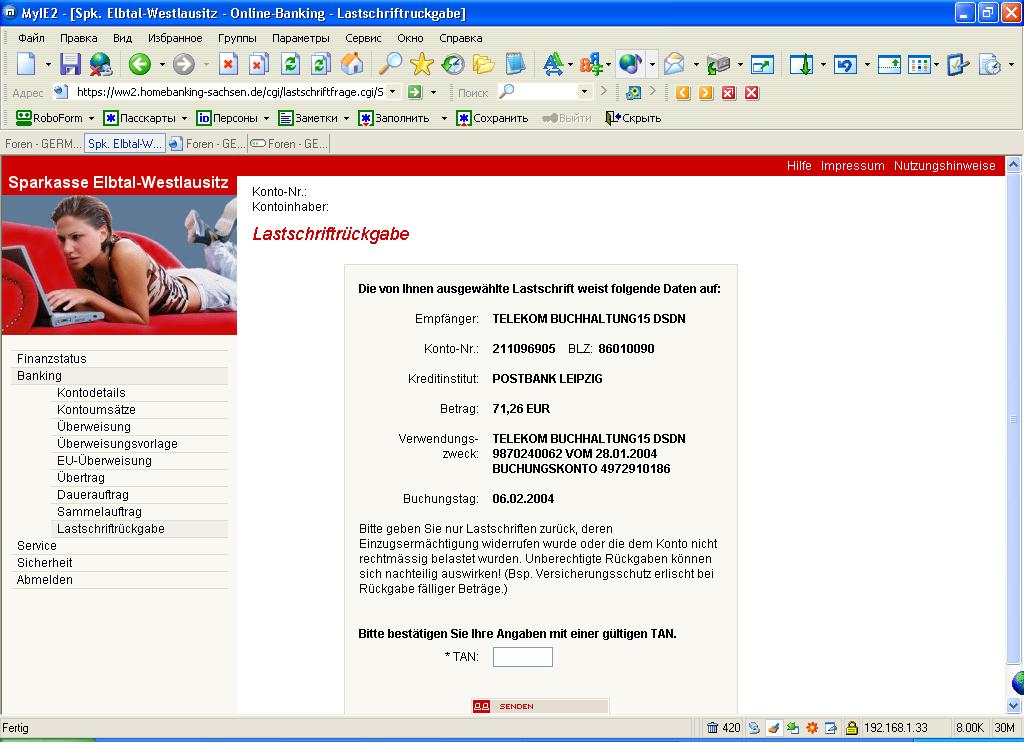This screenshot has height=744, width=1024.
Task: Click the tile windows colored grid icon
Action: 920,64
